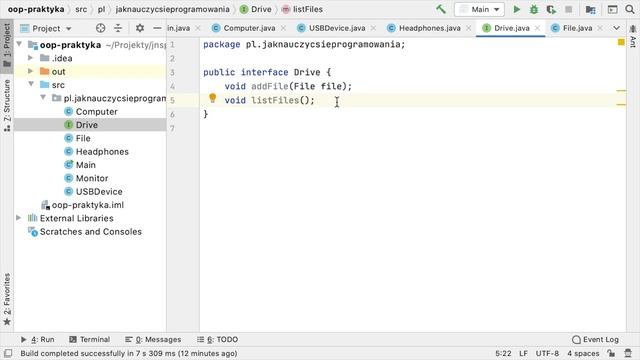
Task: Toggle the 1: Project side tab
Action: (x=7, y=45)
